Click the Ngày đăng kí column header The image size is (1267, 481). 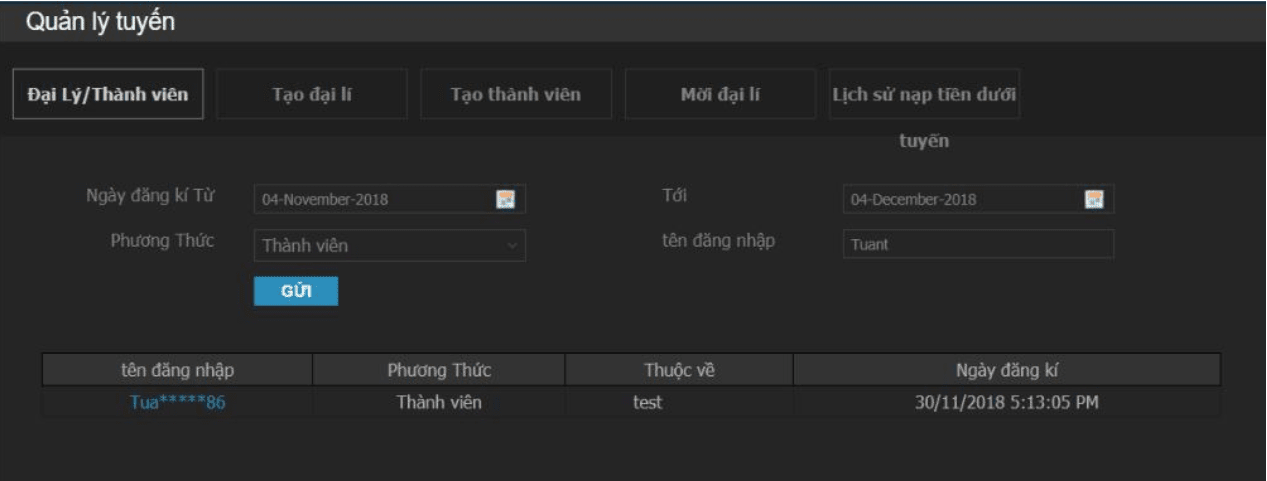(1007, 370)
